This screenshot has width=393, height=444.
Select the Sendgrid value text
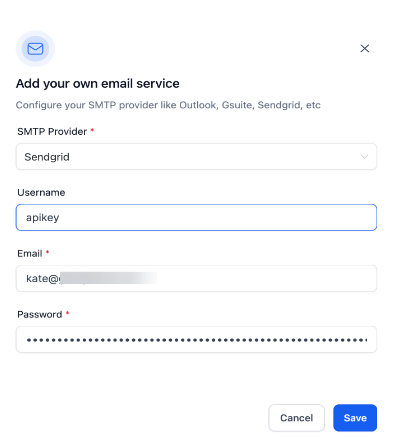pyautogui.click(x=47, y=157)
